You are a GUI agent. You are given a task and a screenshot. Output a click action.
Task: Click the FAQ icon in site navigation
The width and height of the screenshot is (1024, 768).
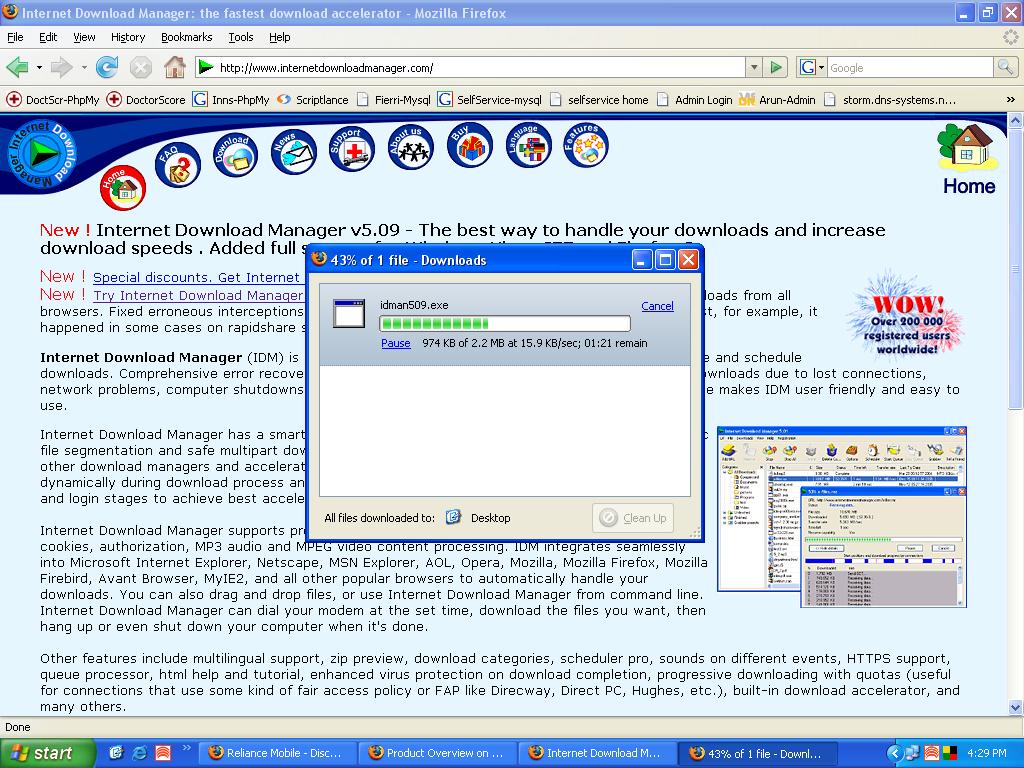coord(178,164)
